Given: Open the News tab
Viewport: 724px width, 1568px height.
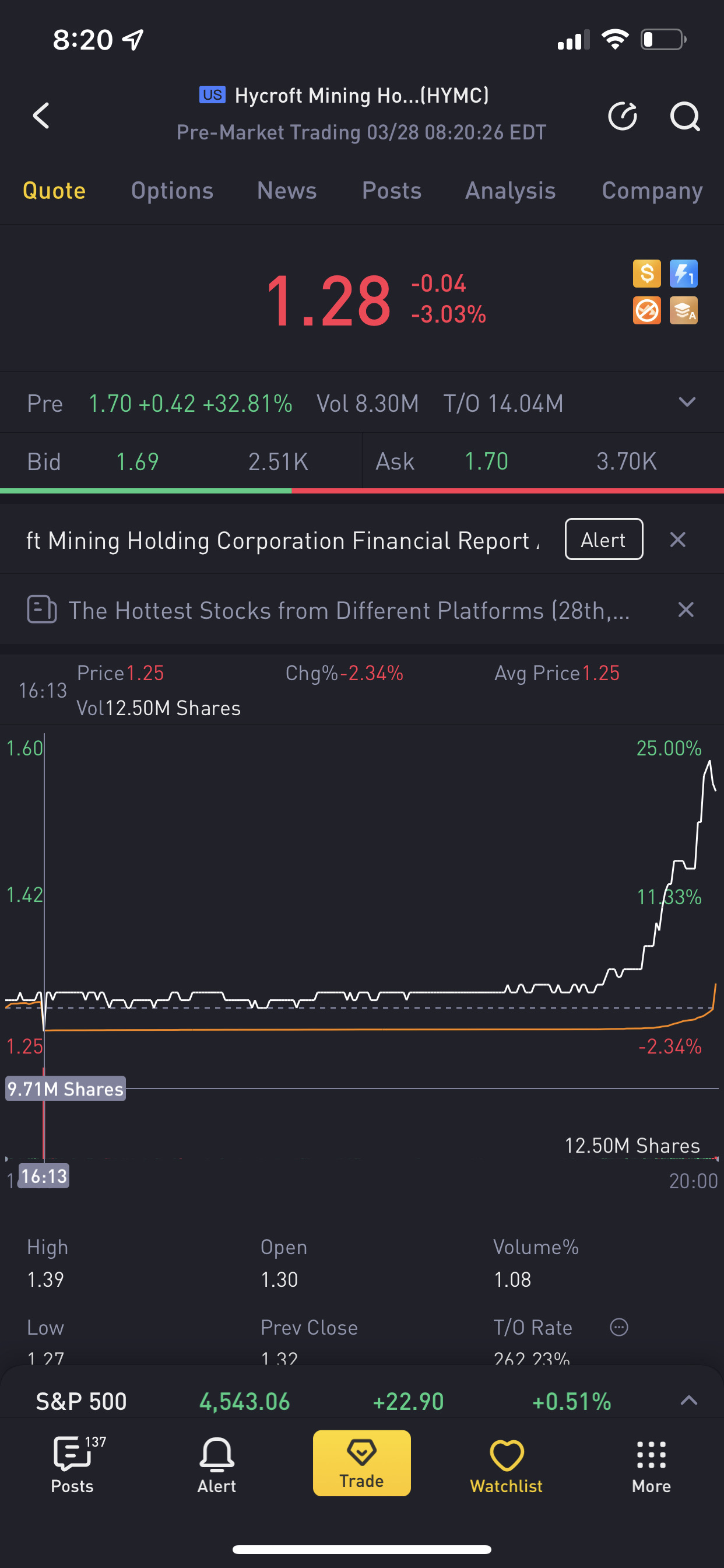Looking at the screenshot, I should [287, 191].
